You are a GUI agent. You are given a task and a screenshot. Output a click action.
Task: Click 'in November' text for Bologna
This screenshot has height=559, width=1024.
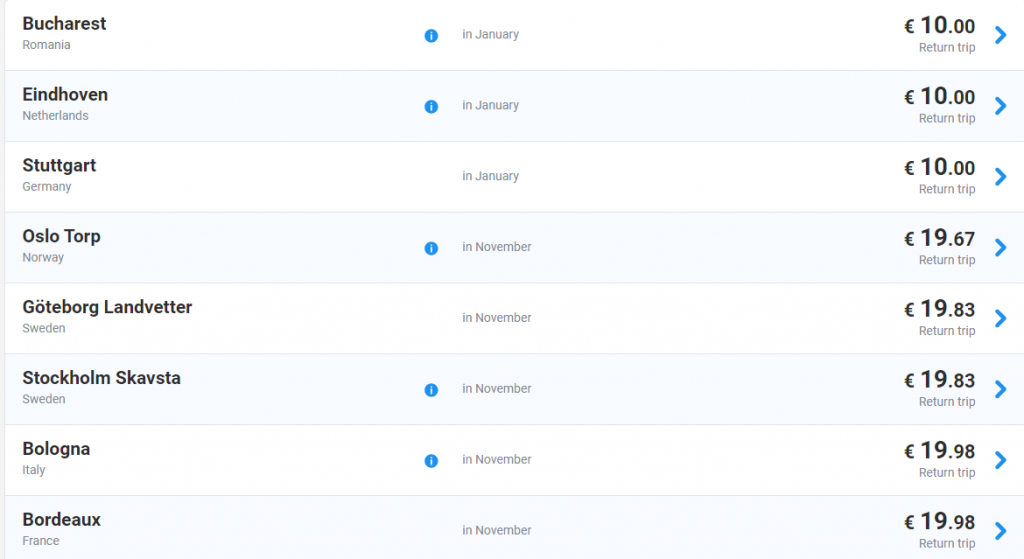tap(496, 460)
